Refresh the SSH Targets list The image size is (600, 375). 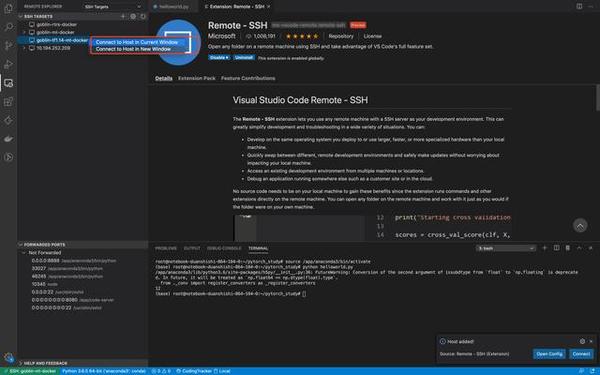(143, 16)
